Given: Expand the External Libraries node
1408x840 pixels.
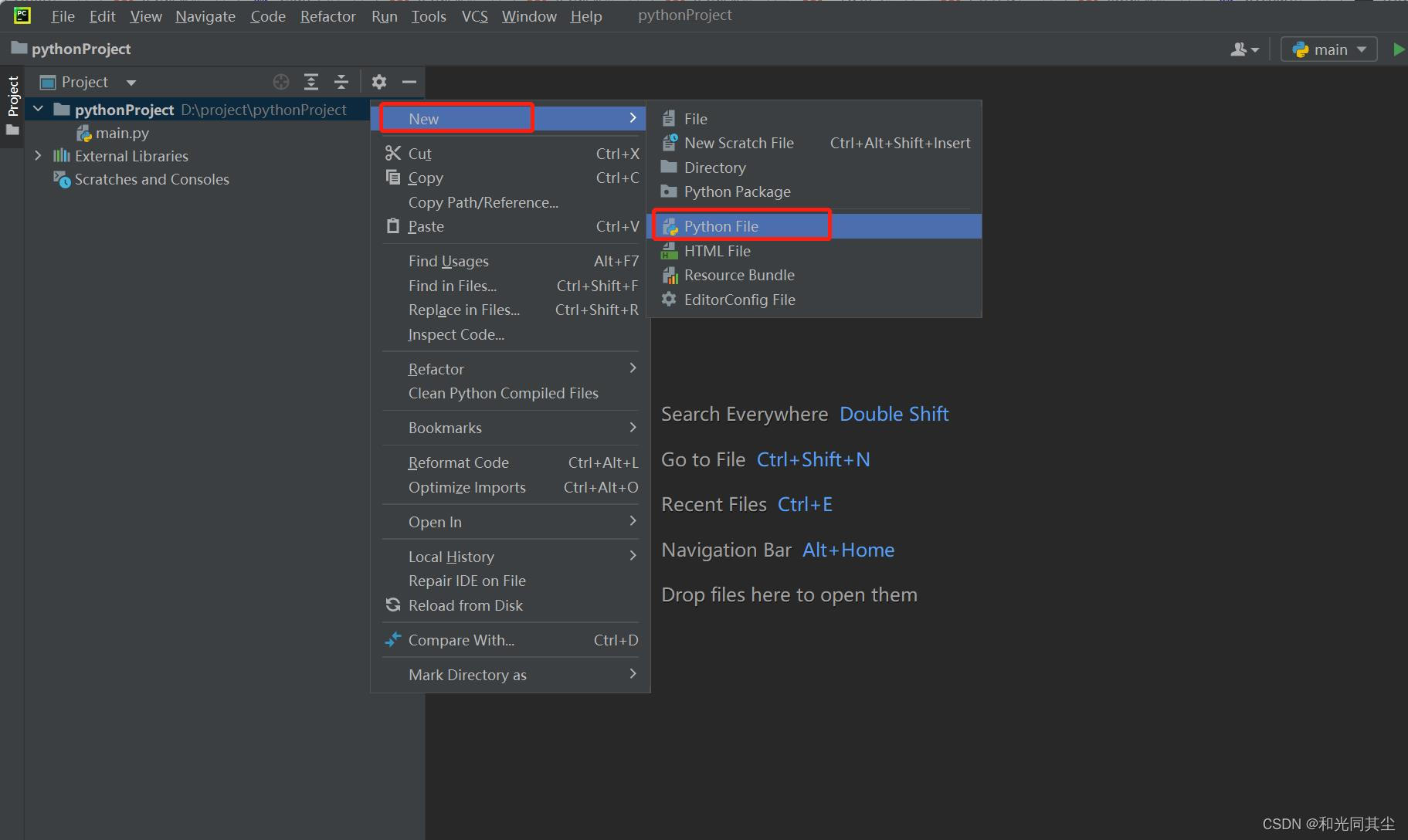Looking at the screenshot, I should point(39,155).
